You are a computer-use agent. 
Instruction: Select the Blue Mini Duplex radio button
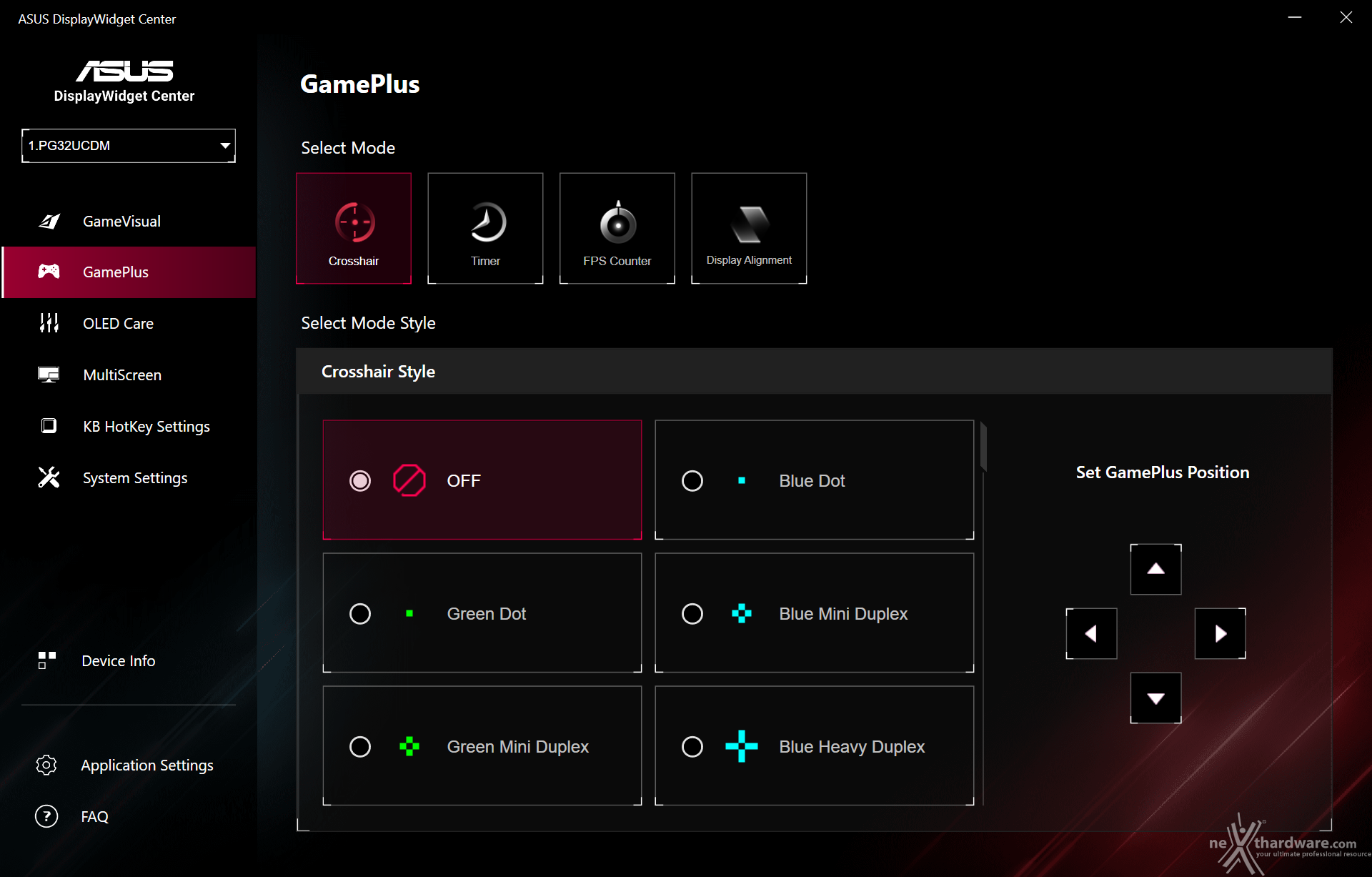point(692,614)
